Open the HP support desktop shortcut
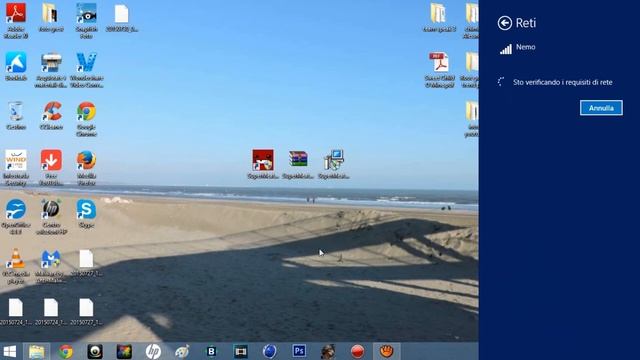Screen dimensions: 640x360 (x=51, y=216)
